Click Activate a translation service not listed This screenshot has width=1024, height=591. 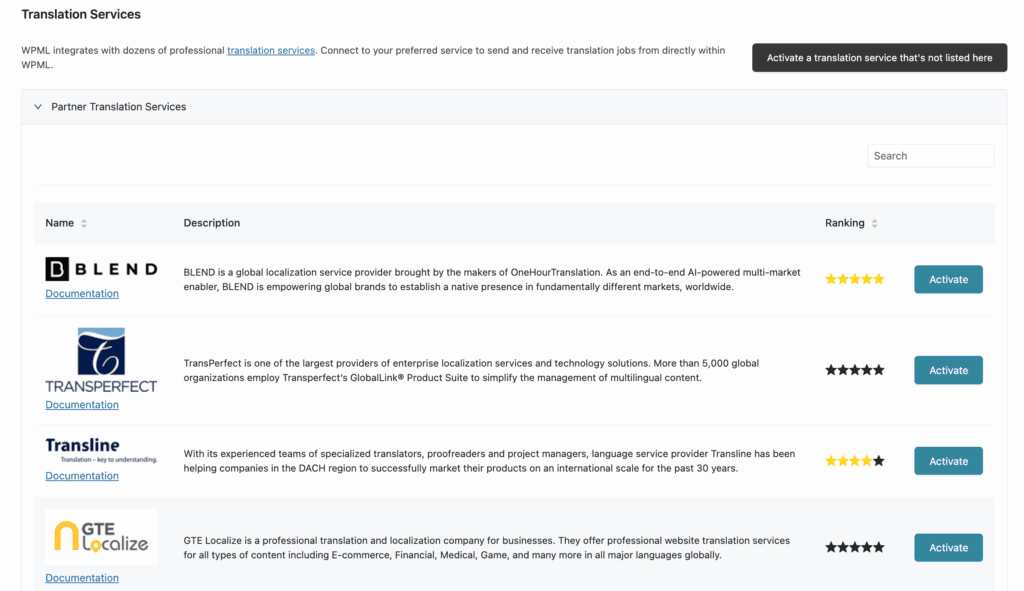[x=879, y=57]
